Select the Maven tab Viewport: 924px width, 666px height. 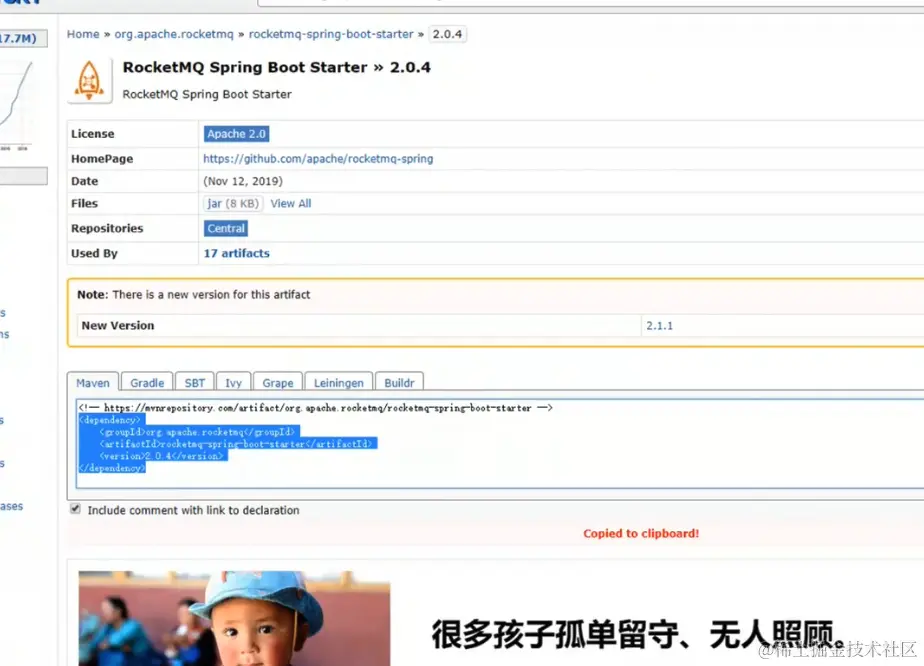coord(93,382)
